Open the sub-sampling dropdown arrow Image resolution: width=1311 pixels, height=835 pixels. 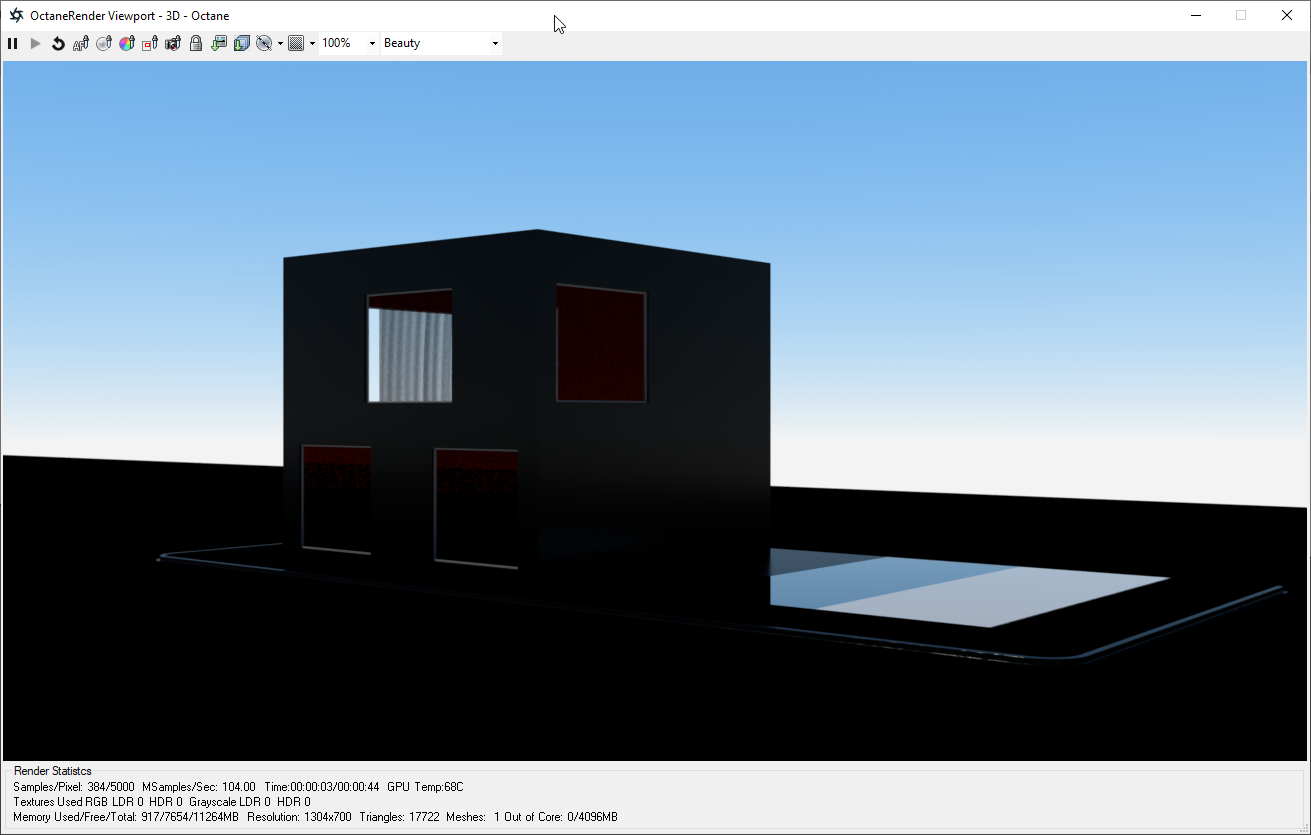coord(312,43)
